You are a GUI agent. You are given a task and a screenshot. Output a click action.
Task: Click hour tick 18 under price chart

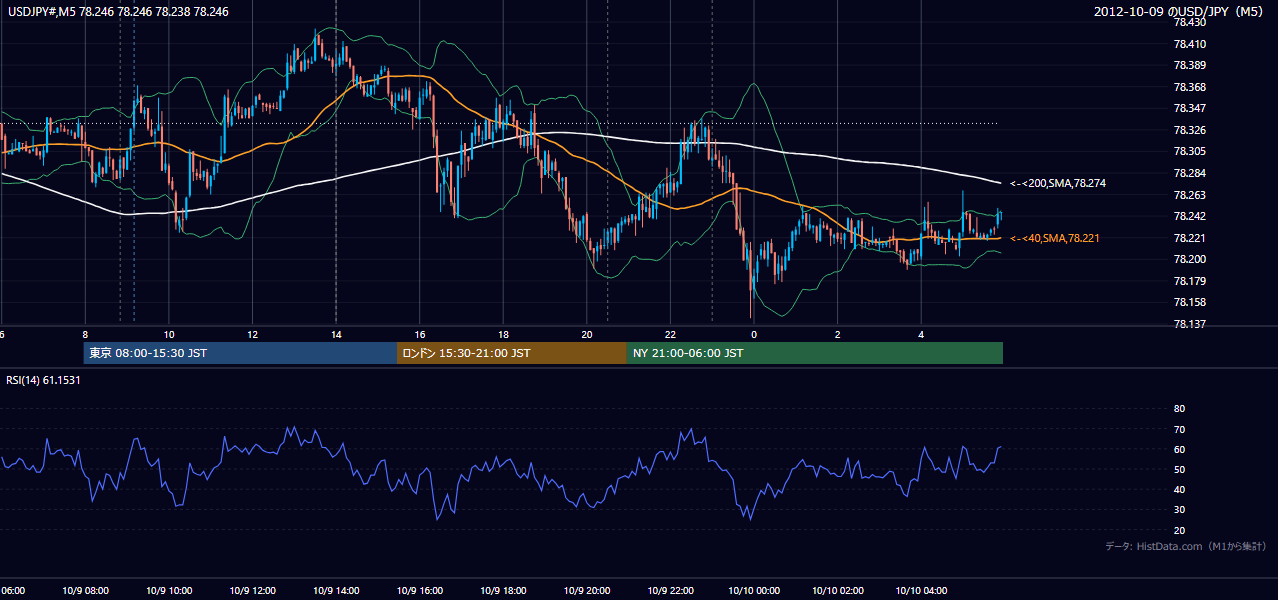pyautogui.click(x=503, y=335)
